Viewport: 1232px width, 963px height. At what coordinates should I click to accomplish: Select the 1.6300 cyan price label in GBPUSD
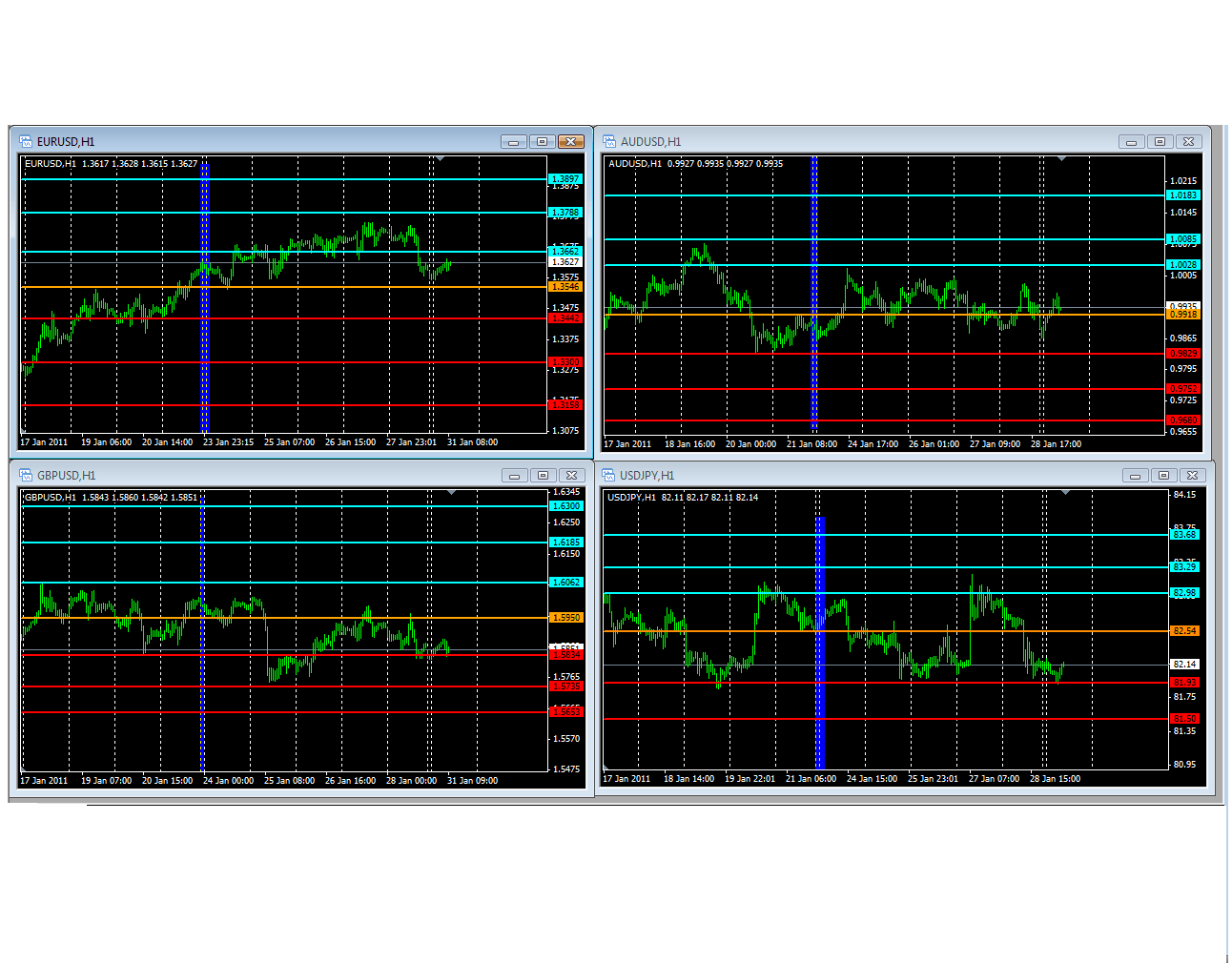(566, 505)
